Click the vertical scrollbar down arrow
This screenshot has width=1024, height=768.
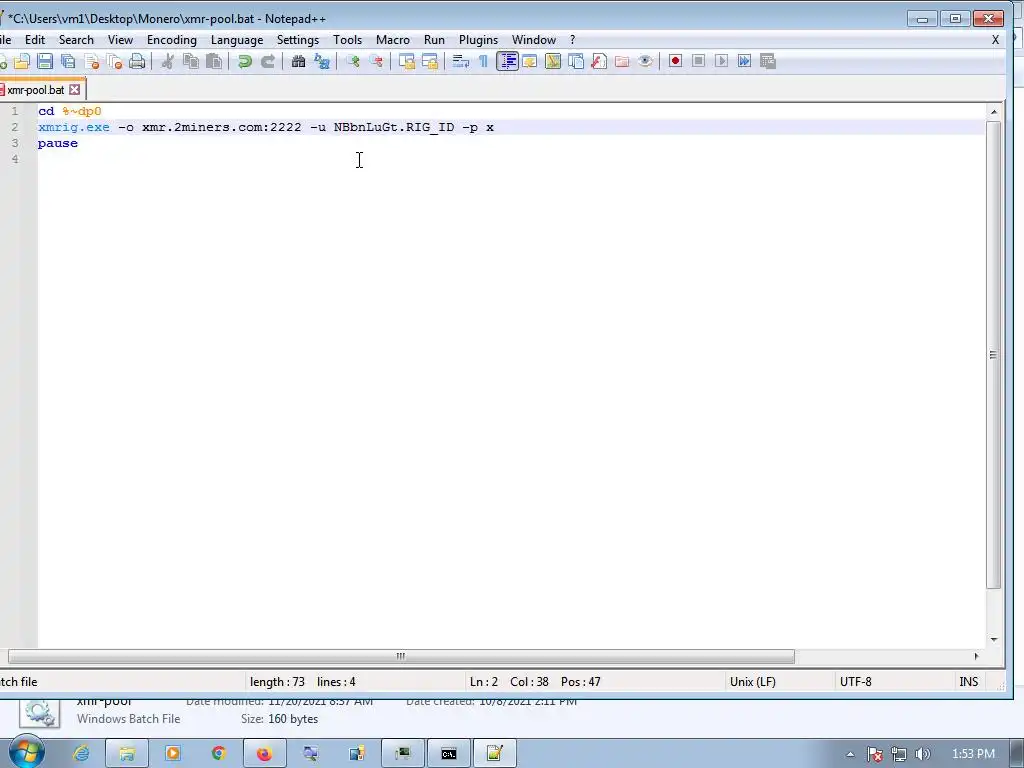[x=994, y=639]
